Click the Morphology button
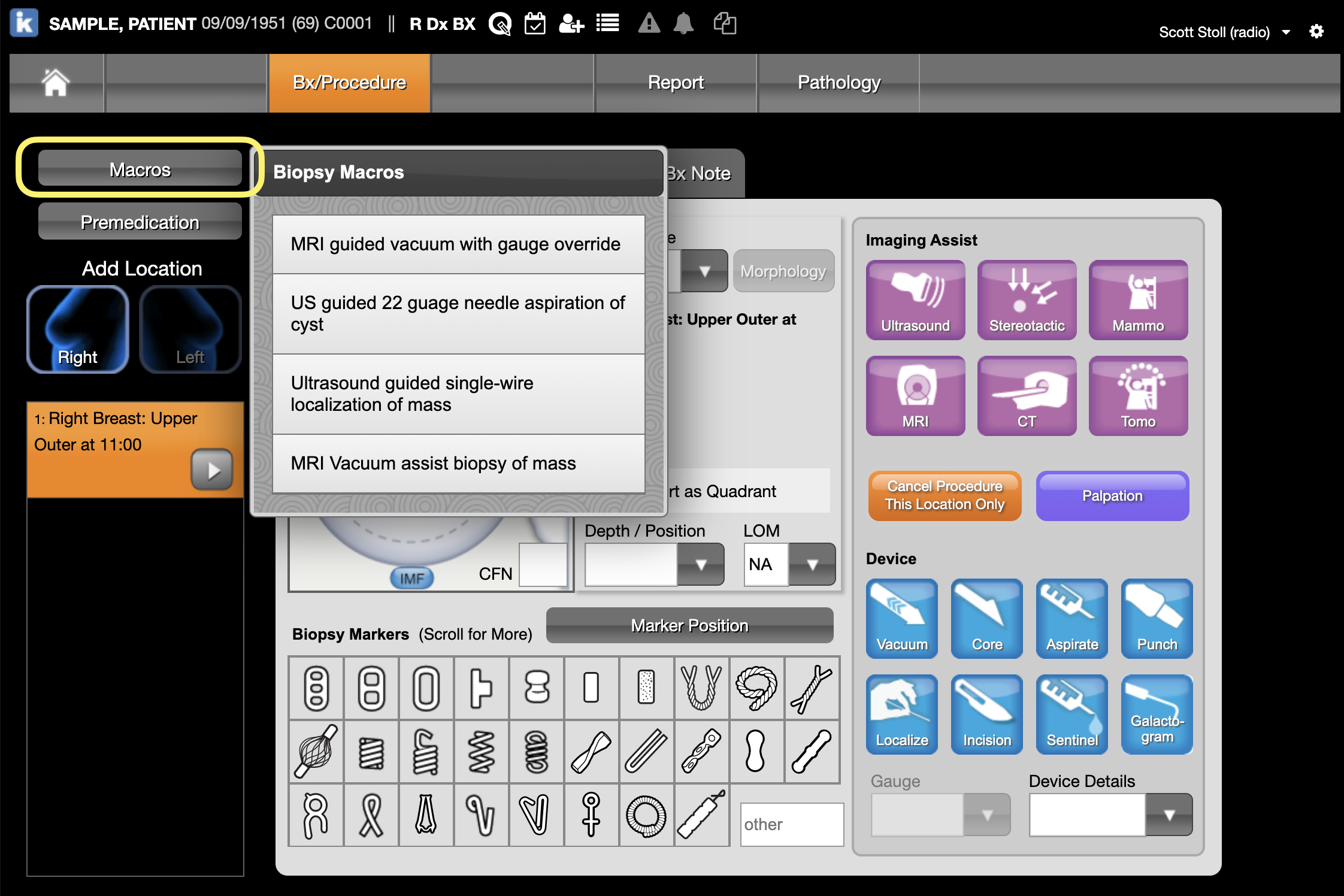This screenshot has width=1344, height=896. click(783, 271)
